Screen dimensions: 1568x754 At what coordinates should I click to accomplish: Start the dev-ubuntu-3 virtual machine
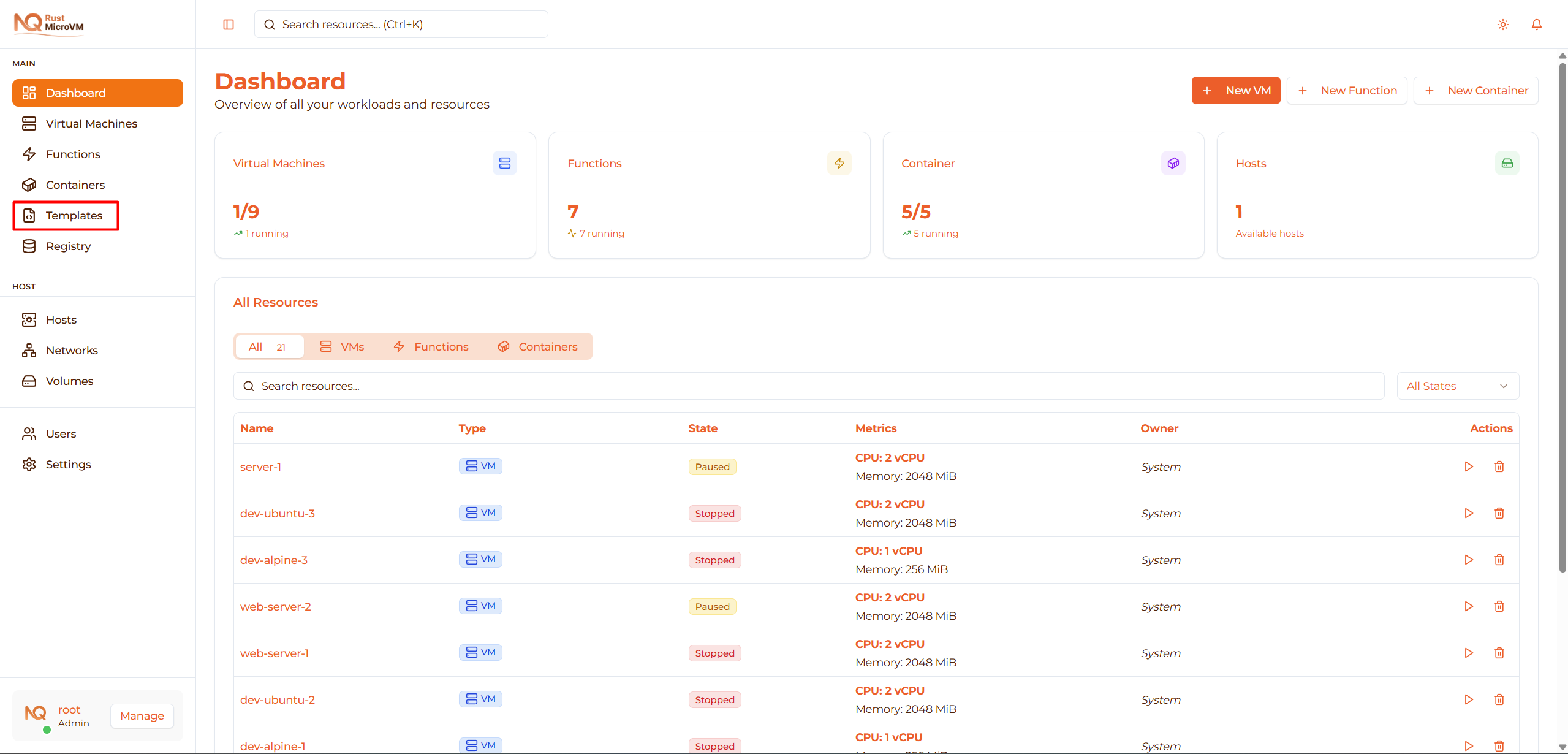pos(1468,513)
